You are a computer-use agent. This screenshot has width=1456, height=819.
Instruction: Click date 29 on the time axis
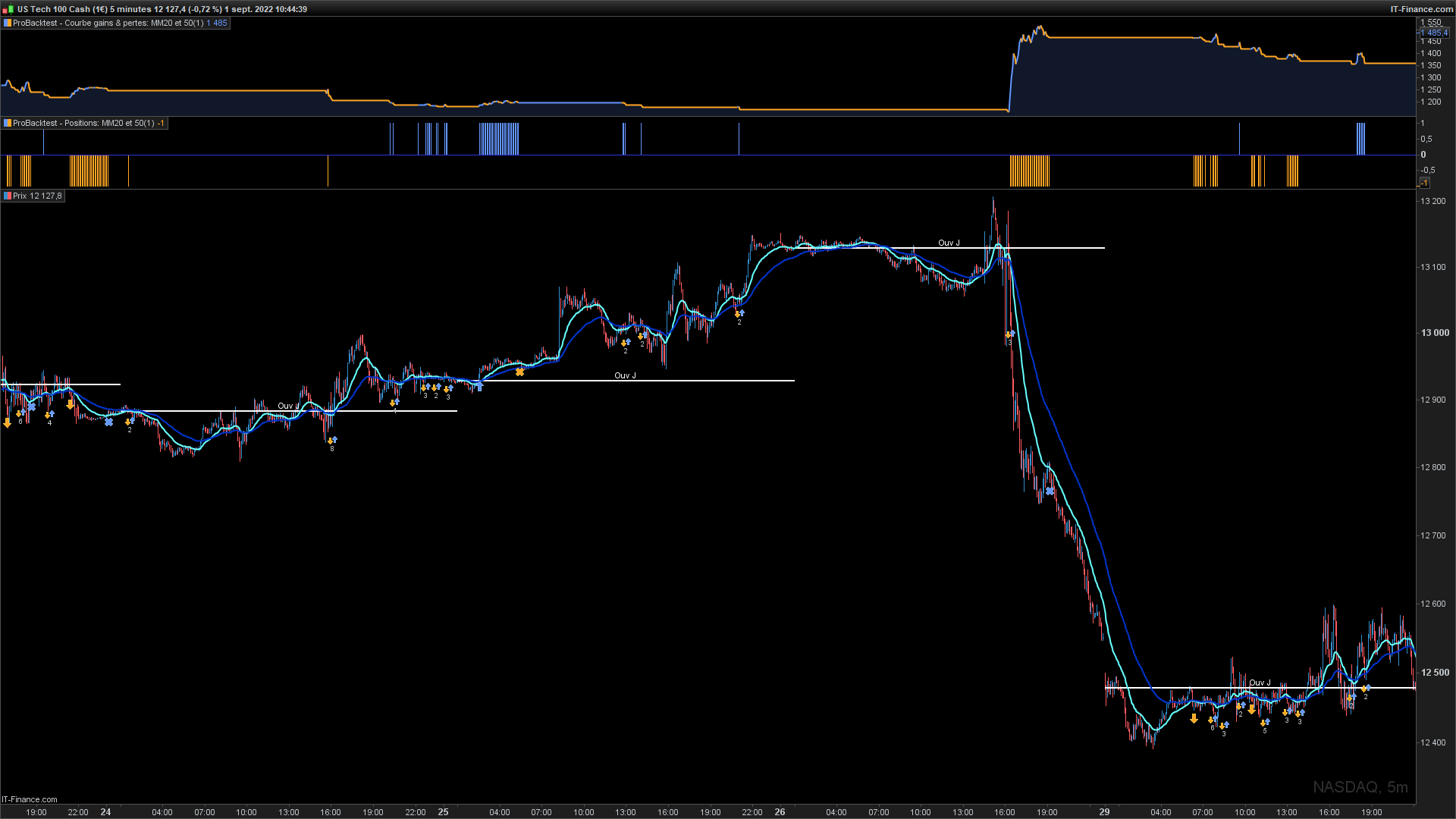coord(1104,811)
